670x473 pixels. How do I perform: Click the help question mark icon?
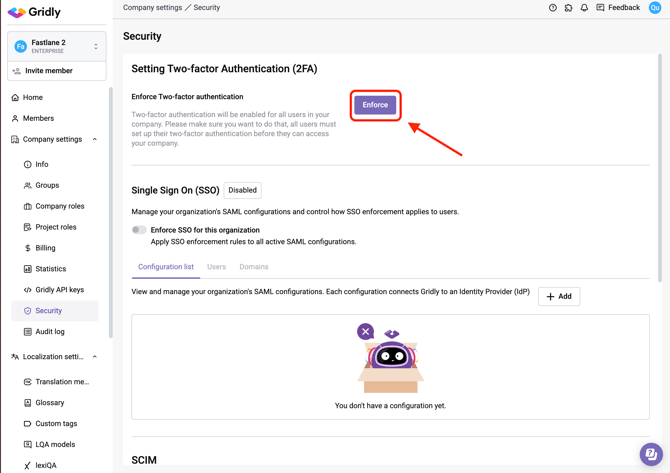pyautogui.click(x=553, y=8)
